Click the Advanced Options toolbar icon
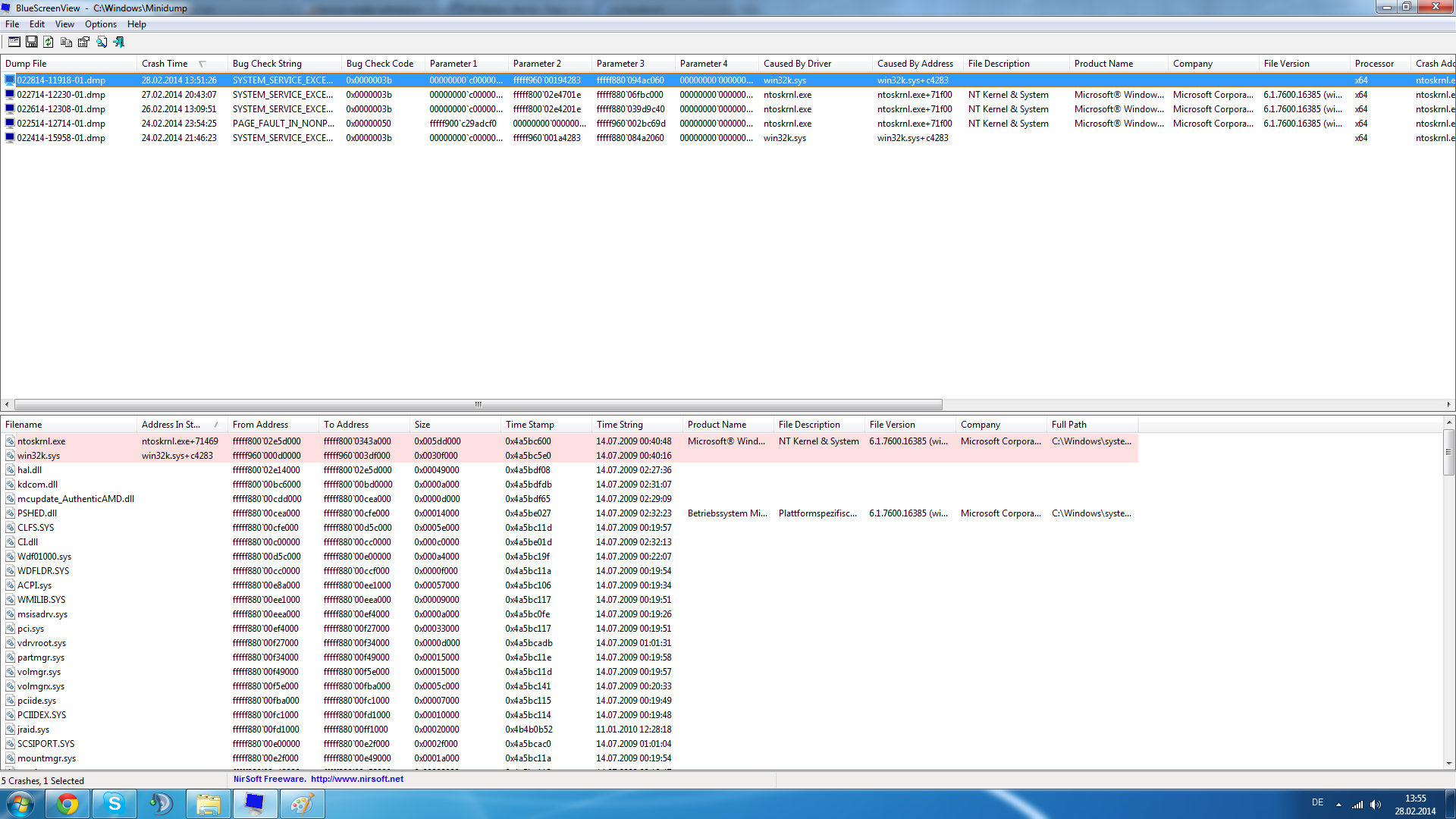The height and width of the screenshot is (819, 1456). click(14, 42)
